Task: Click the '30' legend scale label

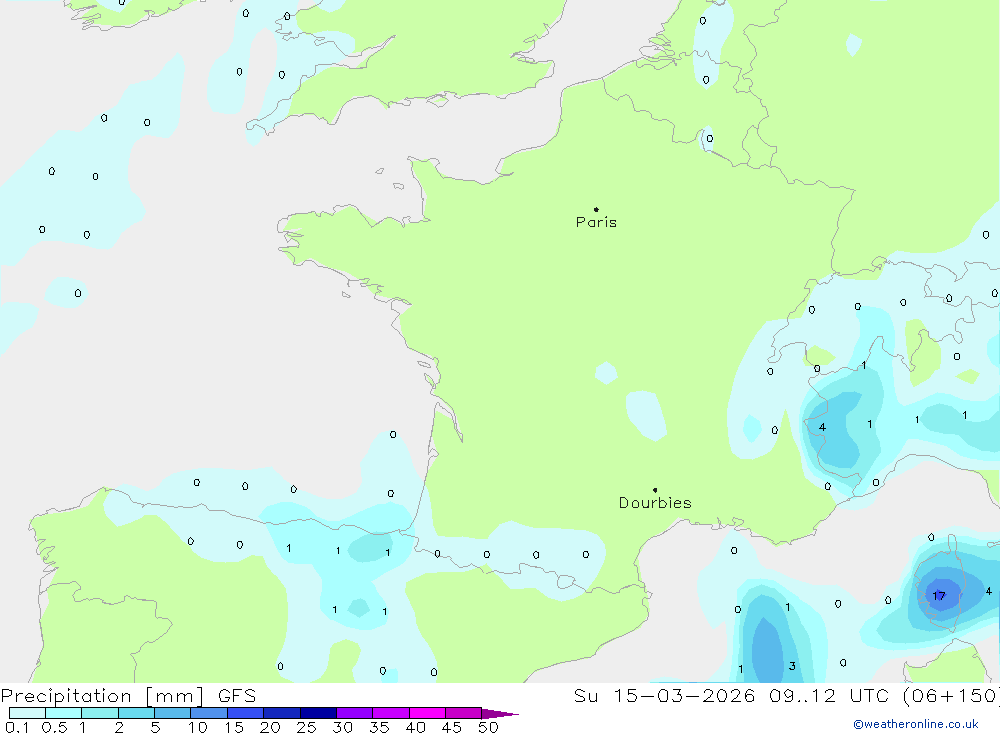Action: pos(343,727)
